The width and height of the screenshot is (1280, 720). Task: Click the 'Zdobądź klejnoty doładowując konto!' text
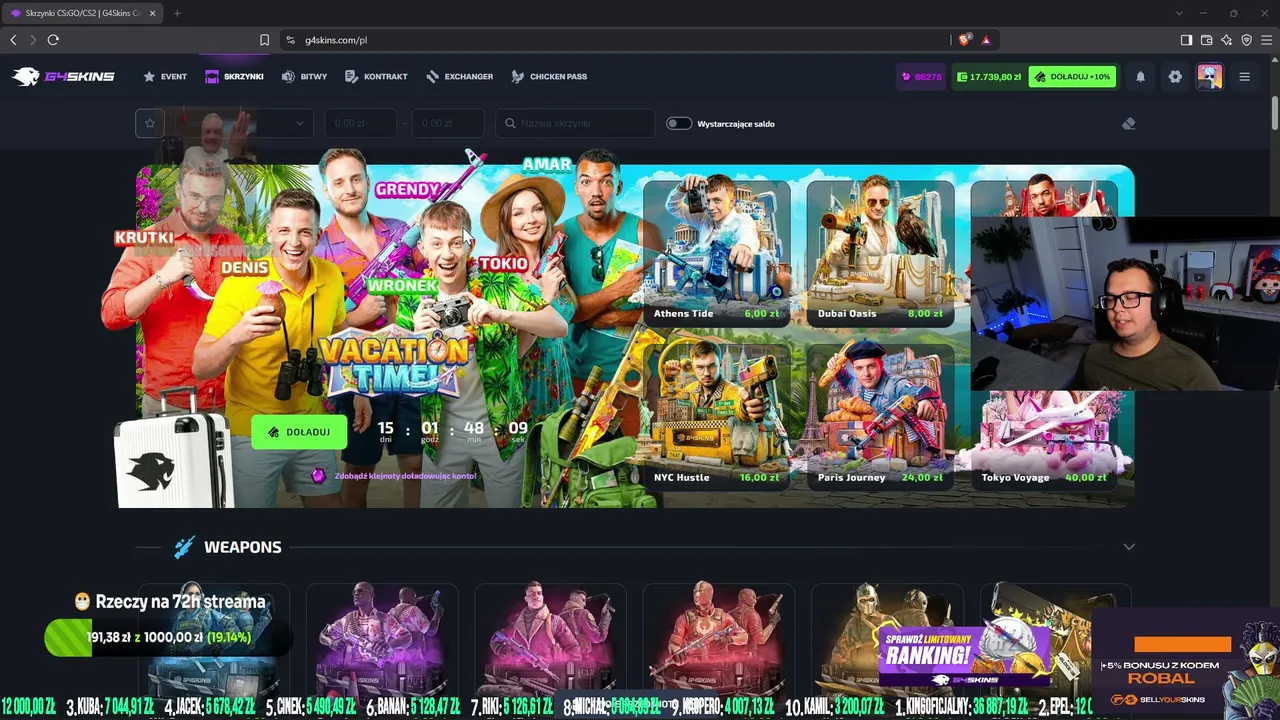405,476
